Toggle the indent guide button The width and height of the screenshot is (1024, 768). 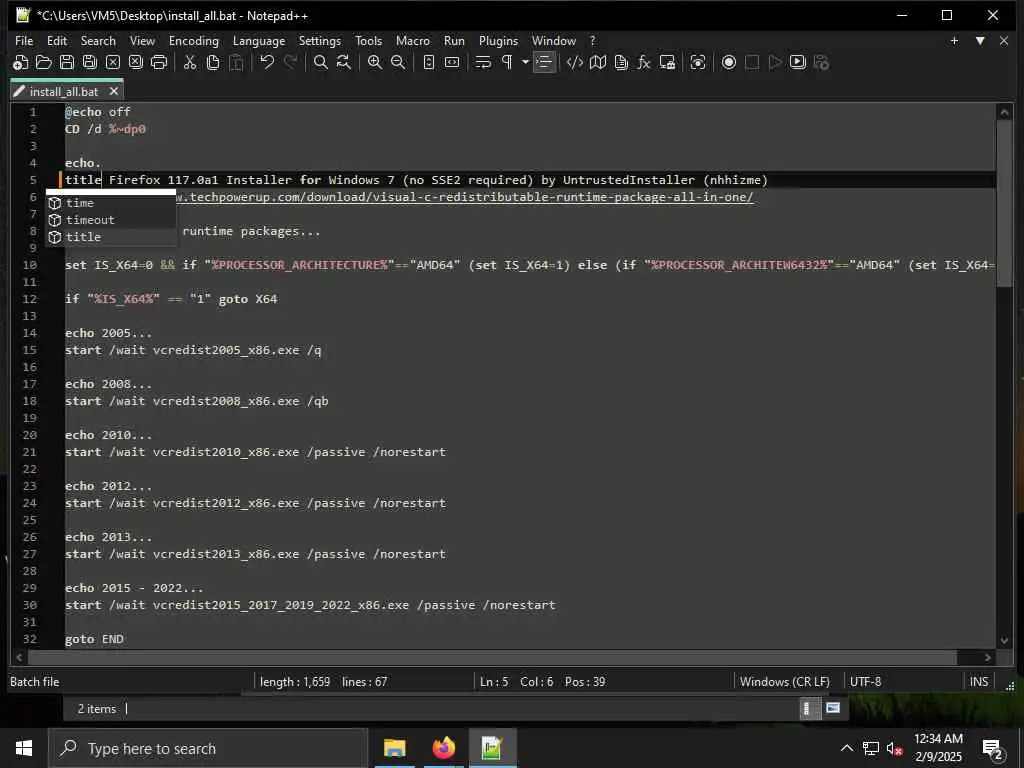click(543, 62)
